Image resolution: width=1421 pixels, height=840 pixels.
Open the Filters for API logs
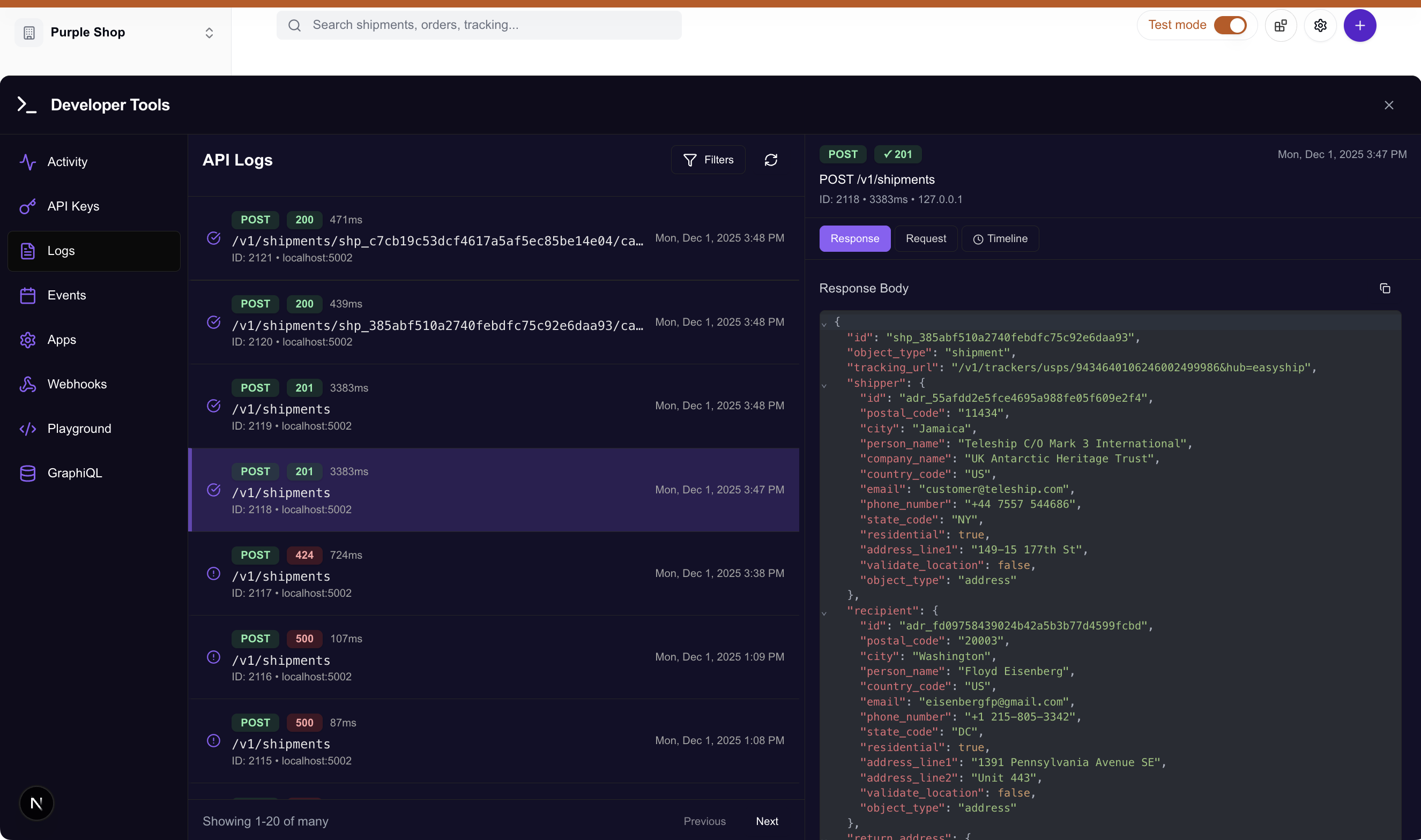(x=708, y=160)
